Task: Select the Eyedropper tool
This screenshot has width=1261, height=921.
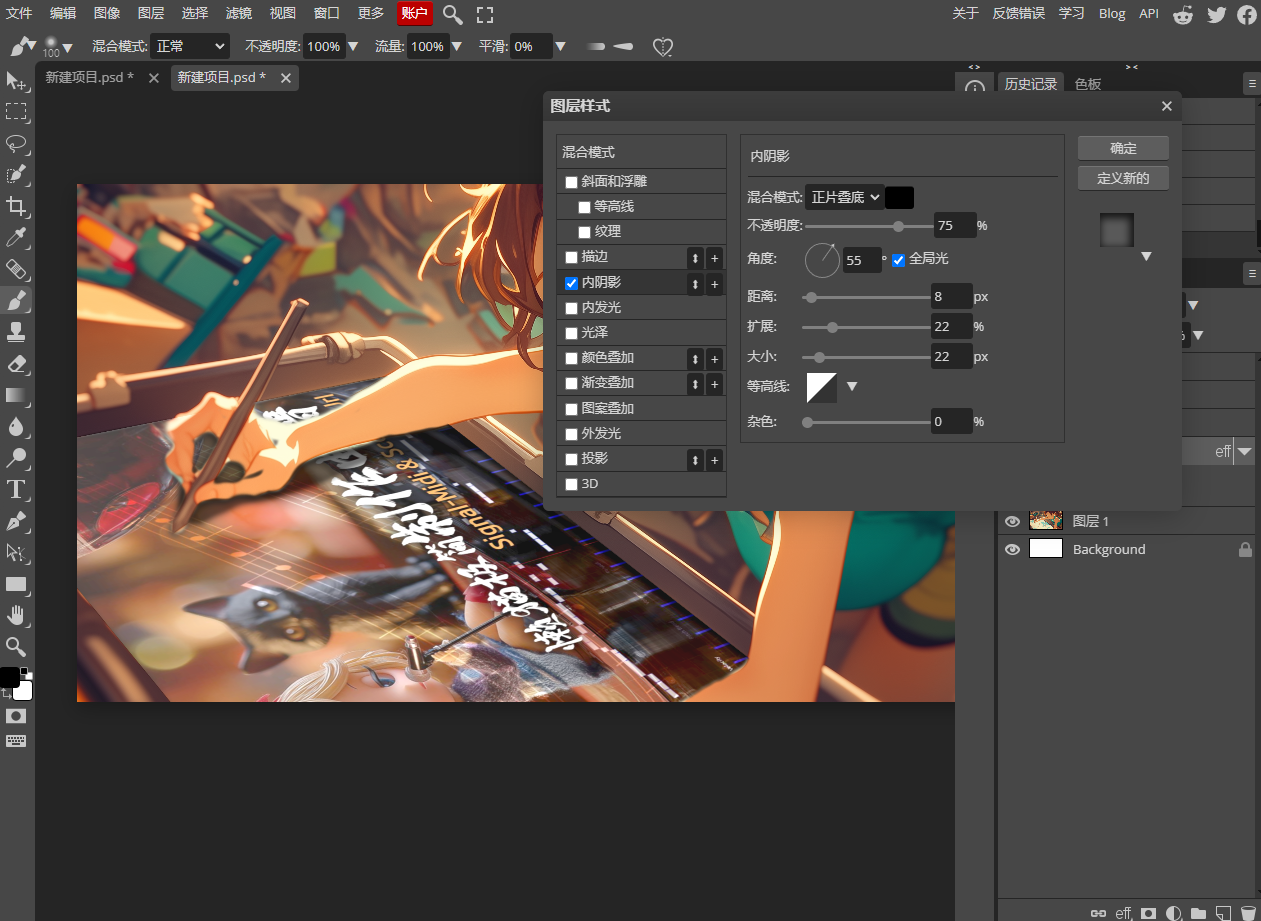Action: tap(16, 237)
